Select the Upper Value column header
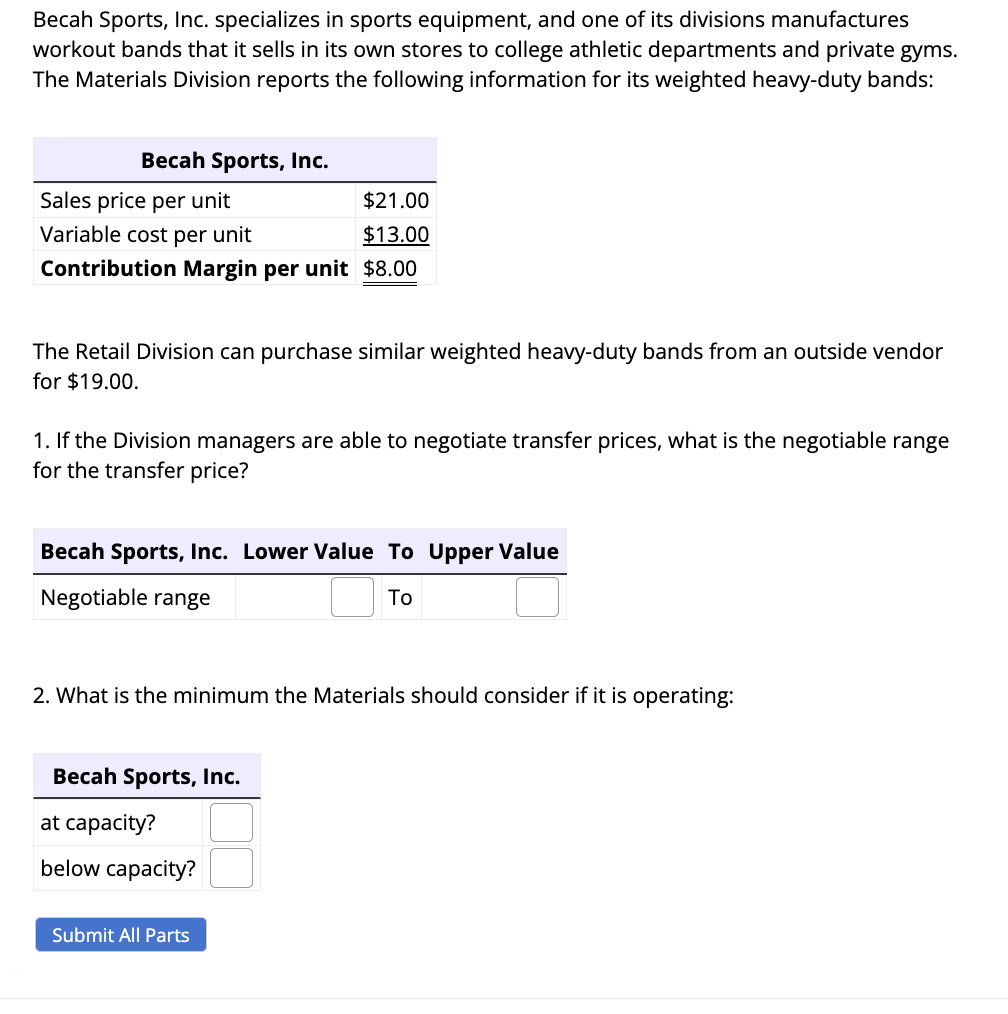 [x=493, y=551]
